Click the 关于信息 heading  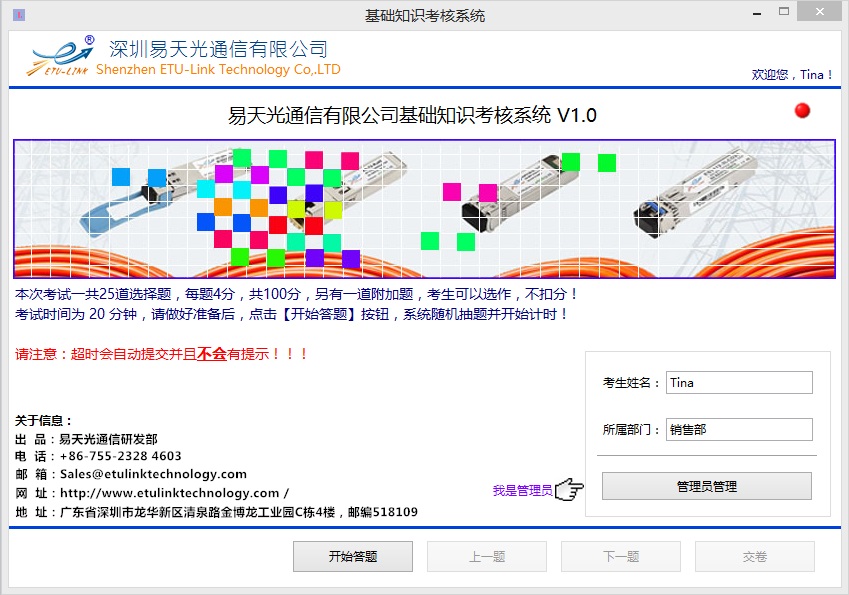pyautogui.click(x=43, y=420)
